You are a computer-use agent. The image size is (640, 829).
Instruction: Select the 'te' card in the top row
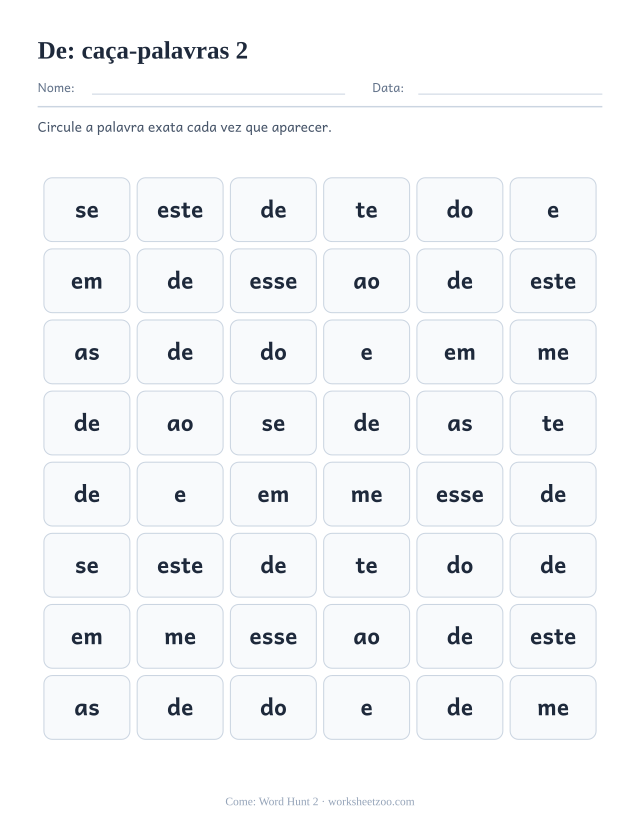pyautogui.click(x=366, y=210)
